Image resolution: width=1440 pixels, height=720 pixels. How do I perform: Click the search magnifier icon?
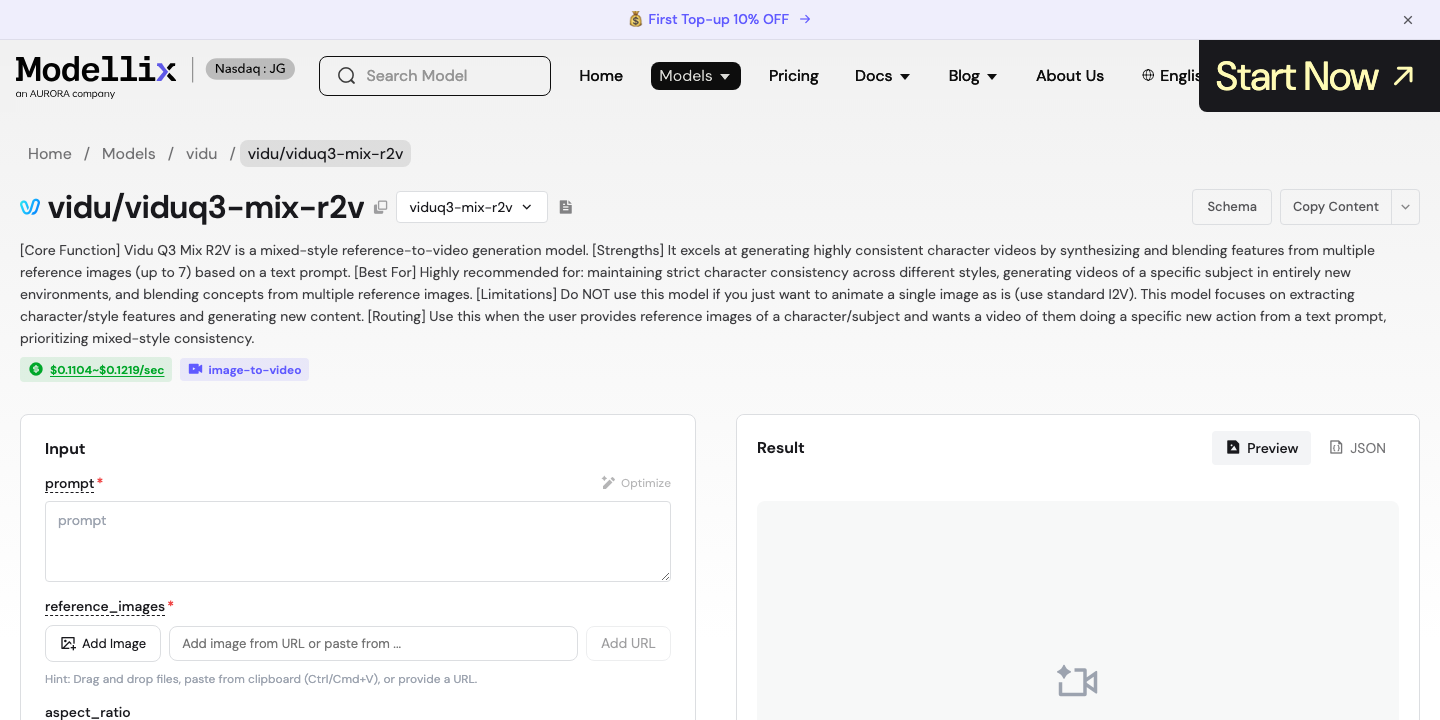click(x=347, y=76)
